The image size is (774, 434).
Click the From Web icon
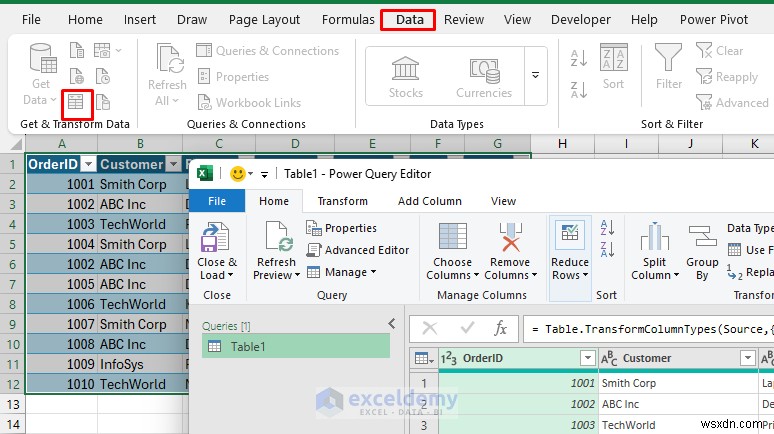click(77, 76)
